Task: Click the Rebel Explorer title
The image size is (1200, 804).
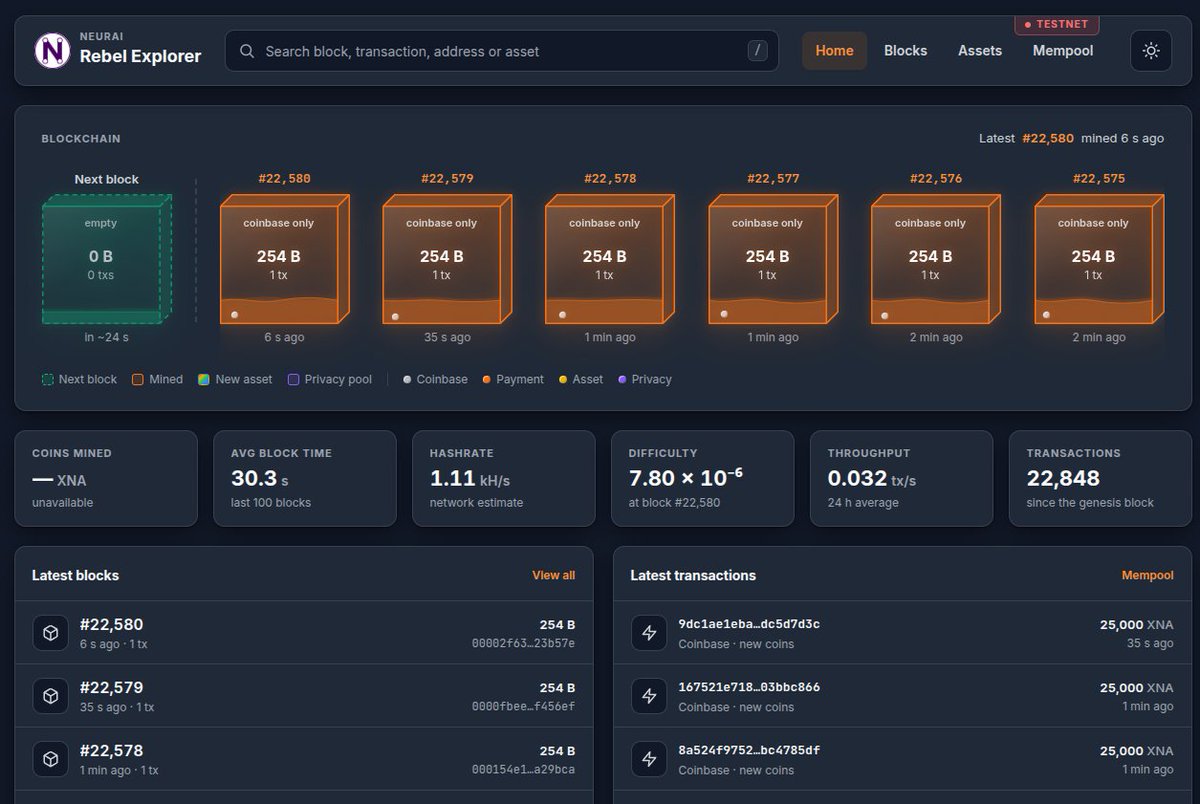Action: (140, 57)
